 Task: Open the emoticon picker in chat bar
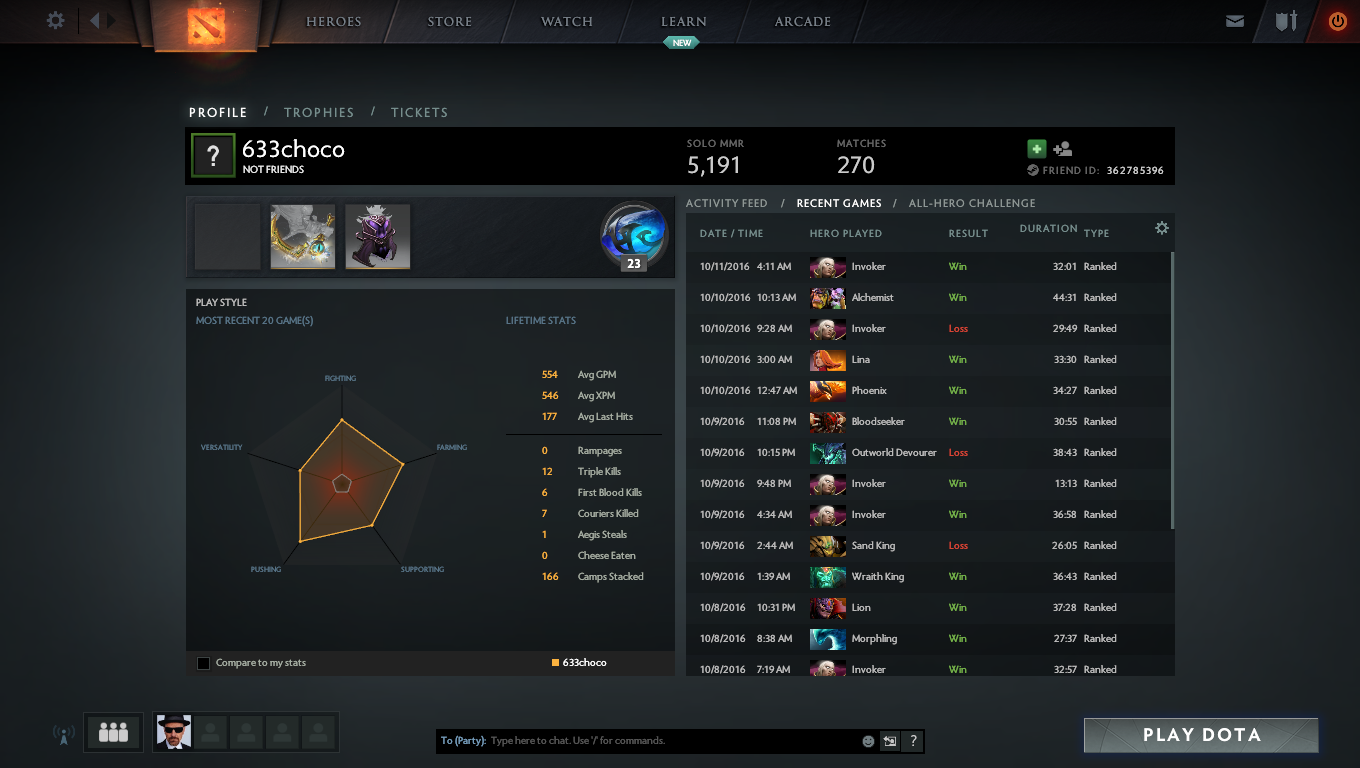coord(868,741)
